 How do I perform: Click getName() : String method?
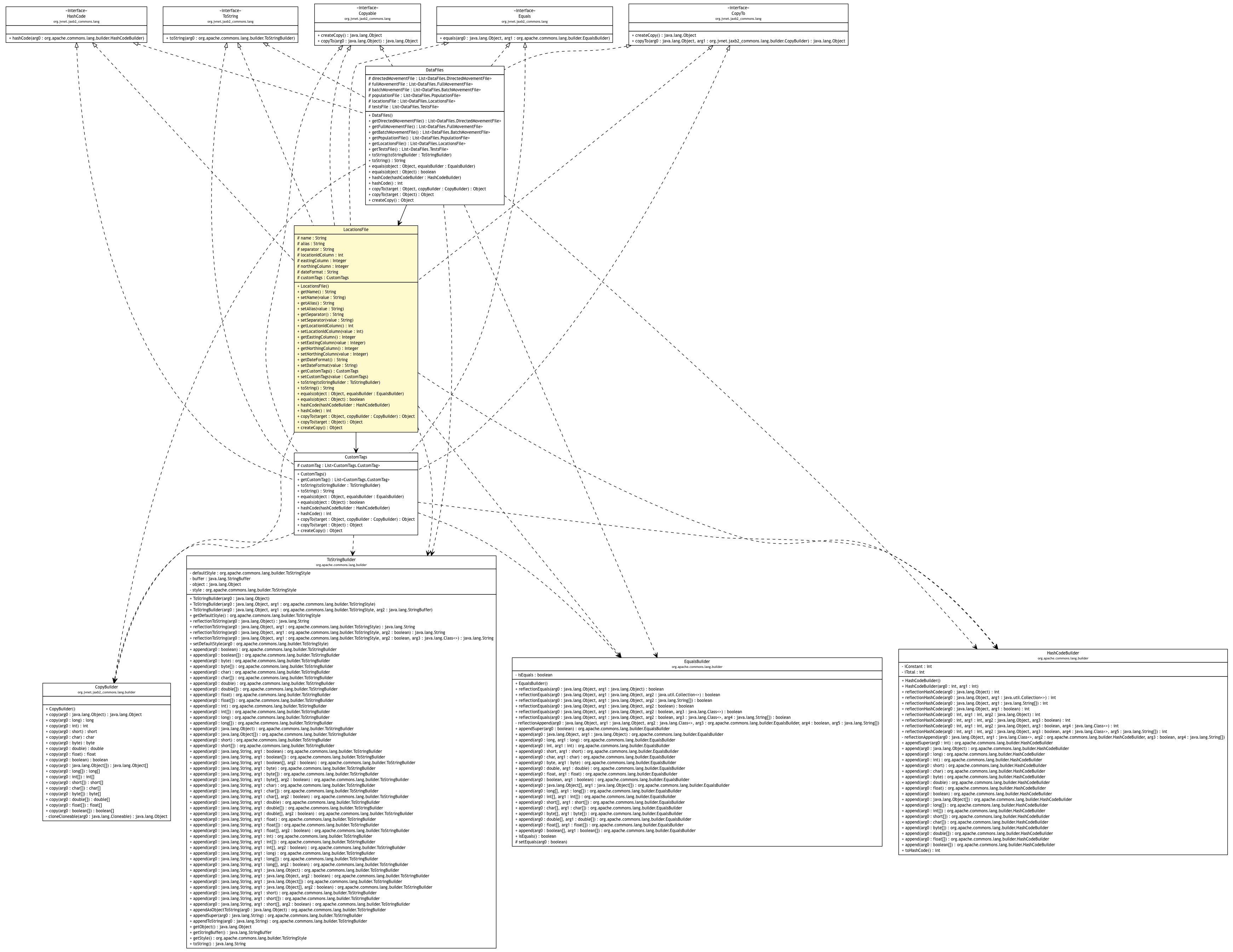point(317,292)
